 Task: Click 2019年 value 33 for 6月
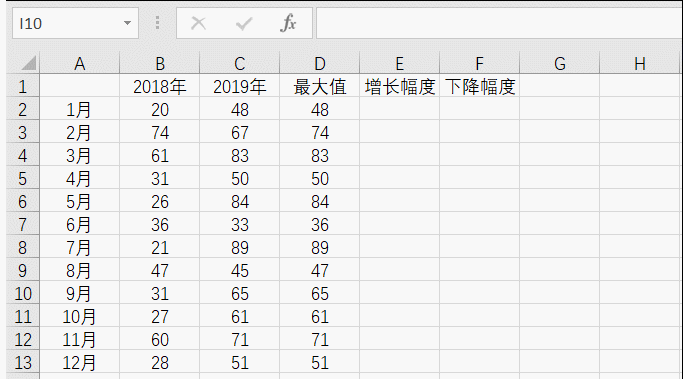point(240,224)
